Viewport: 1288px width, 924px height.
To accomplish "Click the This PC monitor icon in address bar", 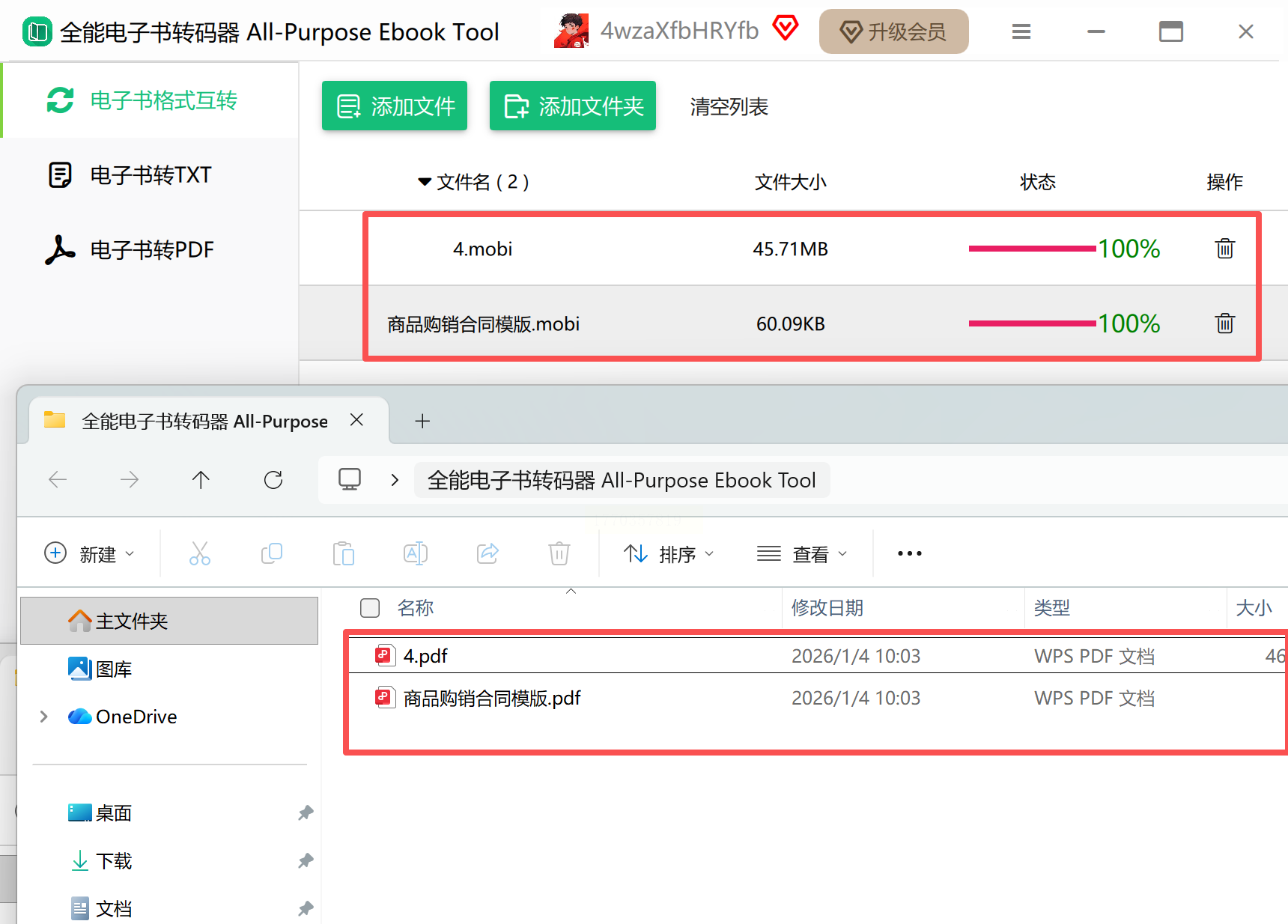I will (x=350, y=479).
